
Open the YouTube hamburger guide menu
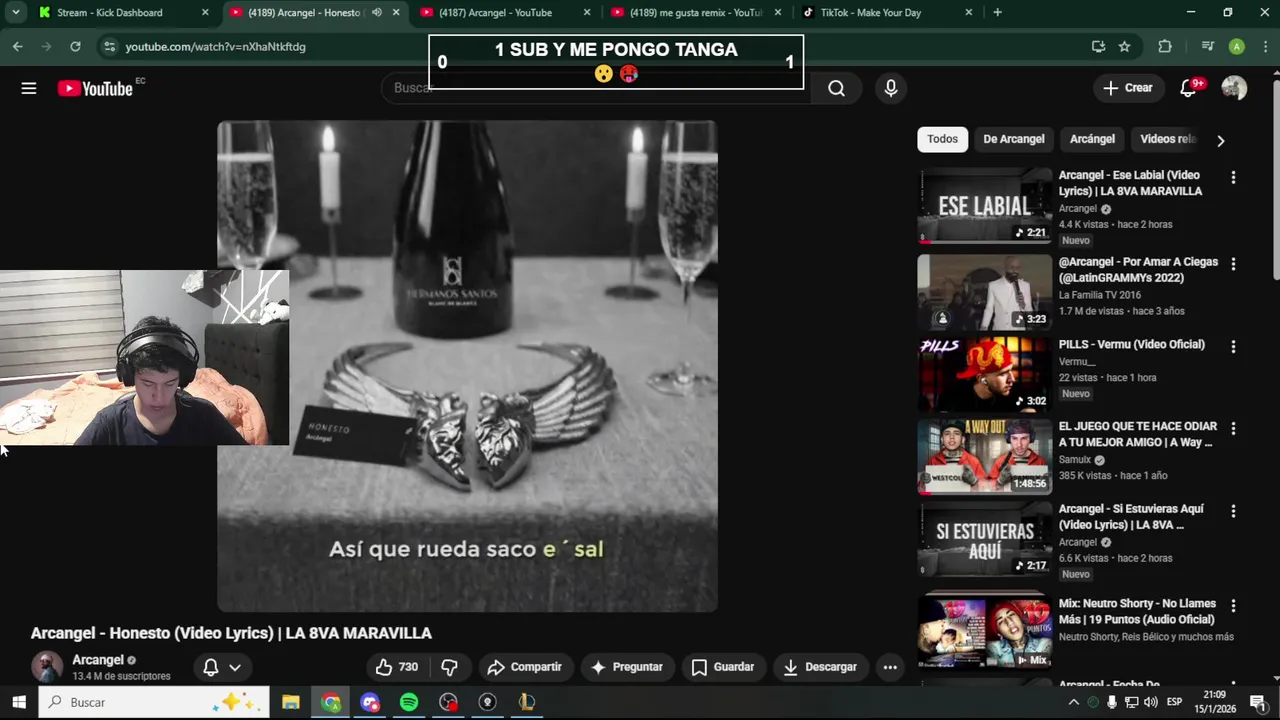pos(29,88)
